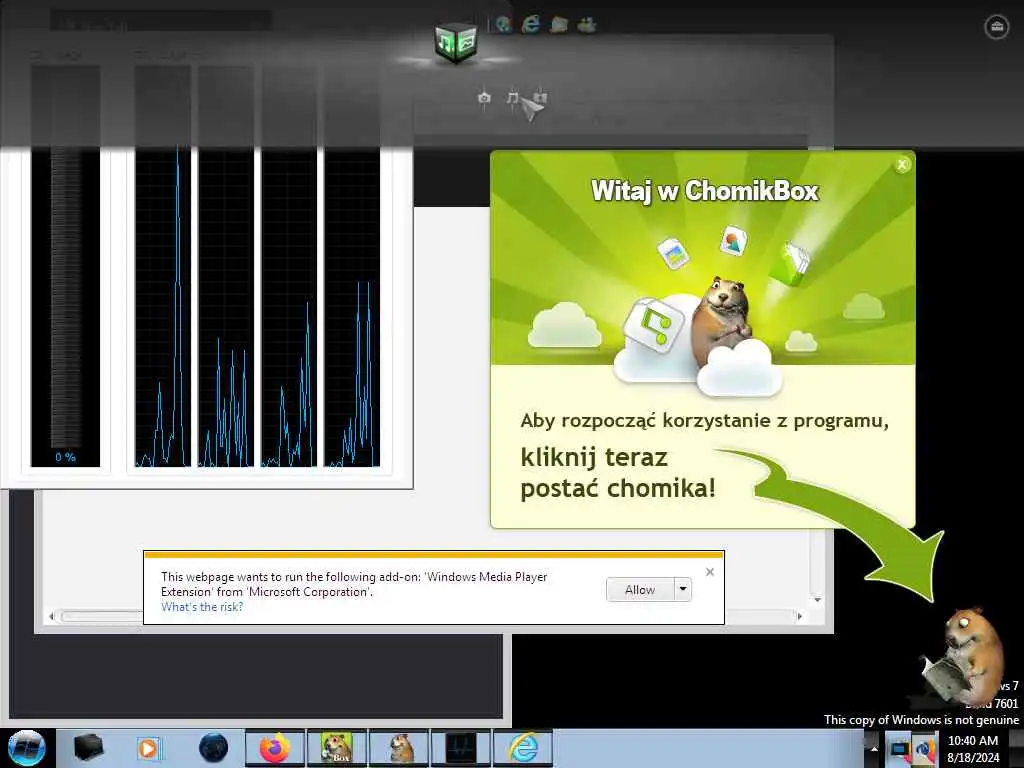Open the black box taskbar application
1024x768 pixels.
pyautogui.click(x=88, y=748)
